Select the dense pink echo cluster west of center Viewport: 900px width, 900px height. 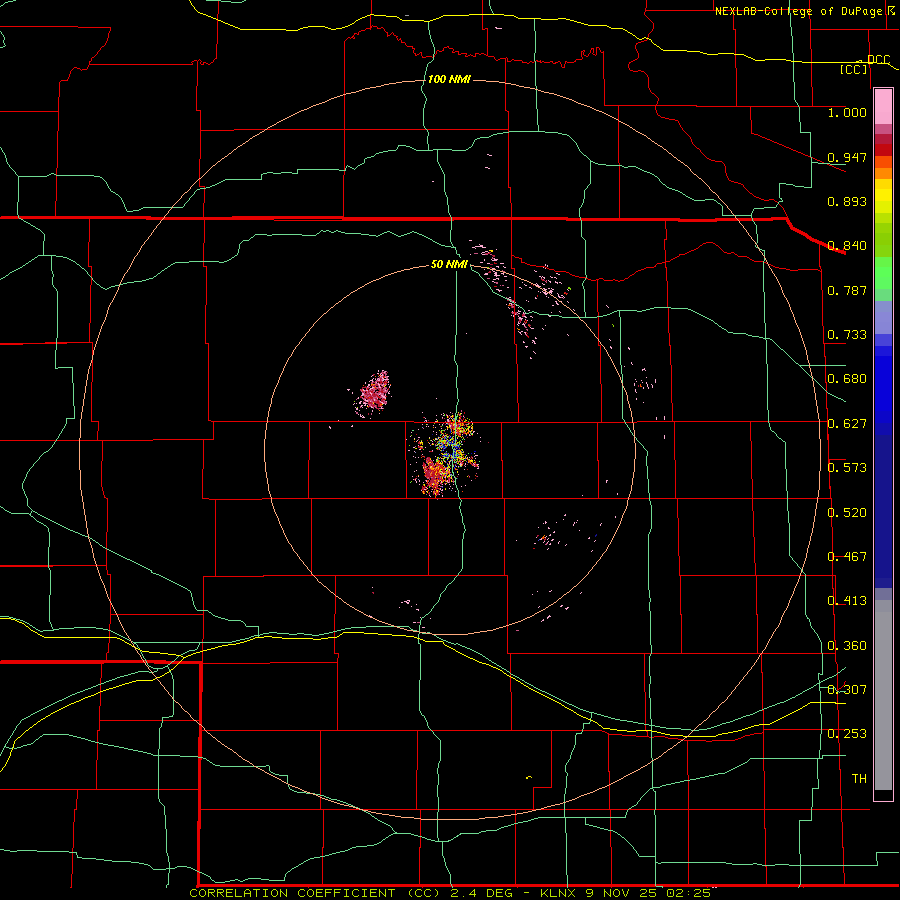point(374,393)
